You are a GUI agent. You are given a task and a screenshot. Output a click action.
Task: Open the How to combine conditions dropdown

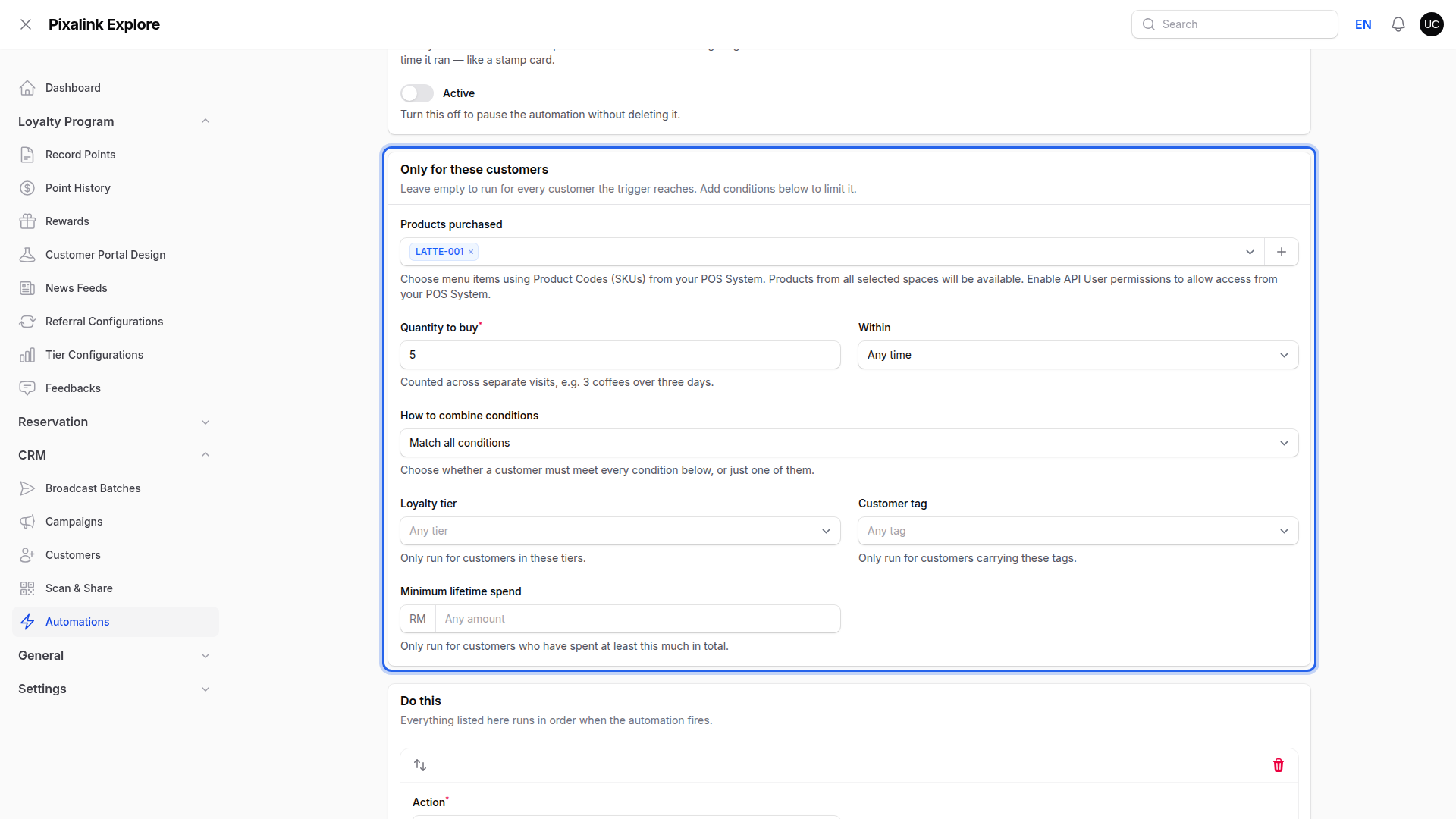849,443
